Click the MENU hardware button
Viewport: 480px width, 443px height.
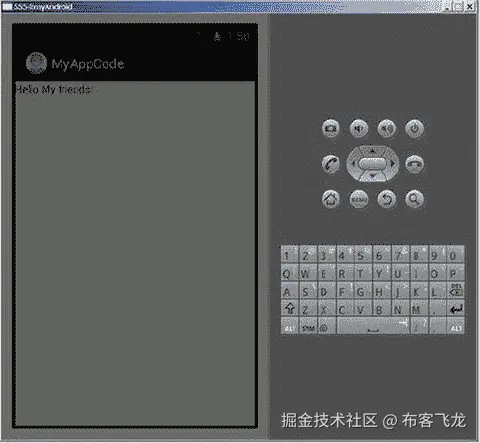click(359, 199)
